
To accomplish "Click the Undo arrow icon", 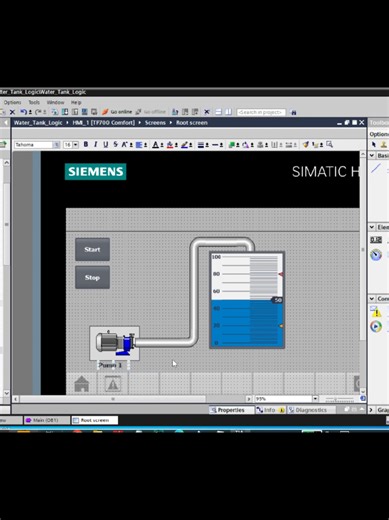I will 23,112.
